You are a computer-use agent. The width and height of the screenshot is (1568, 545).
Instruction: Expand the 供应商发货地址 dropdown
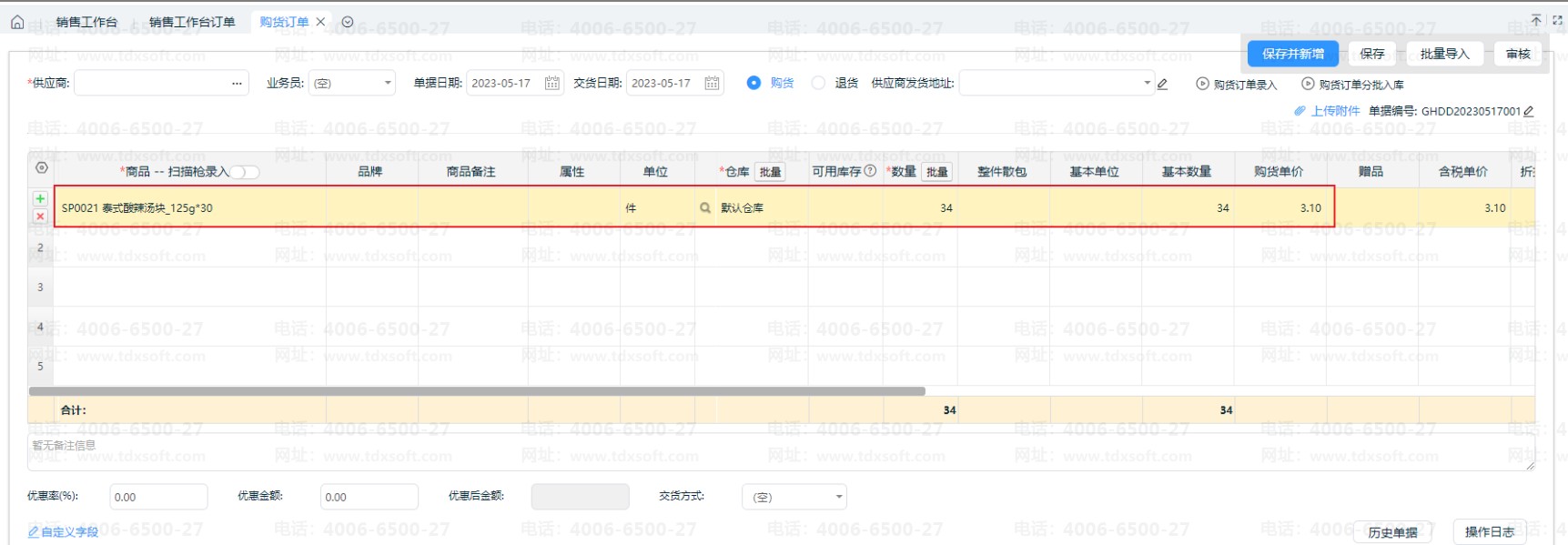(1146, 83)
